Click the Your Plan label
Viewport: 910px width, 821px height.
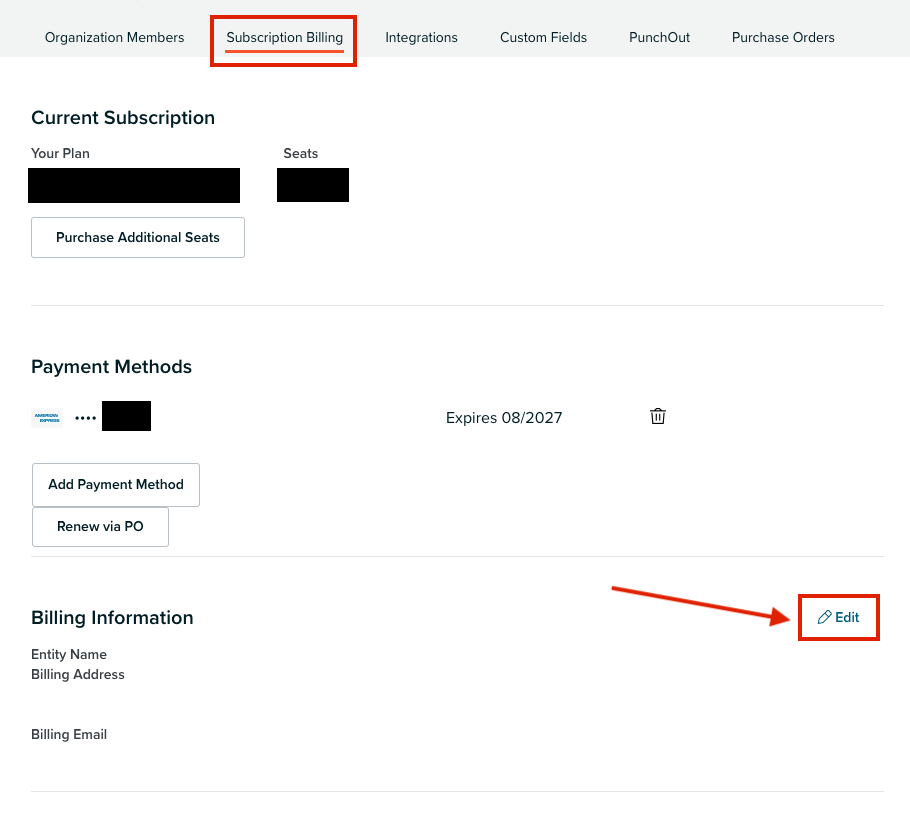pos(60,153)
